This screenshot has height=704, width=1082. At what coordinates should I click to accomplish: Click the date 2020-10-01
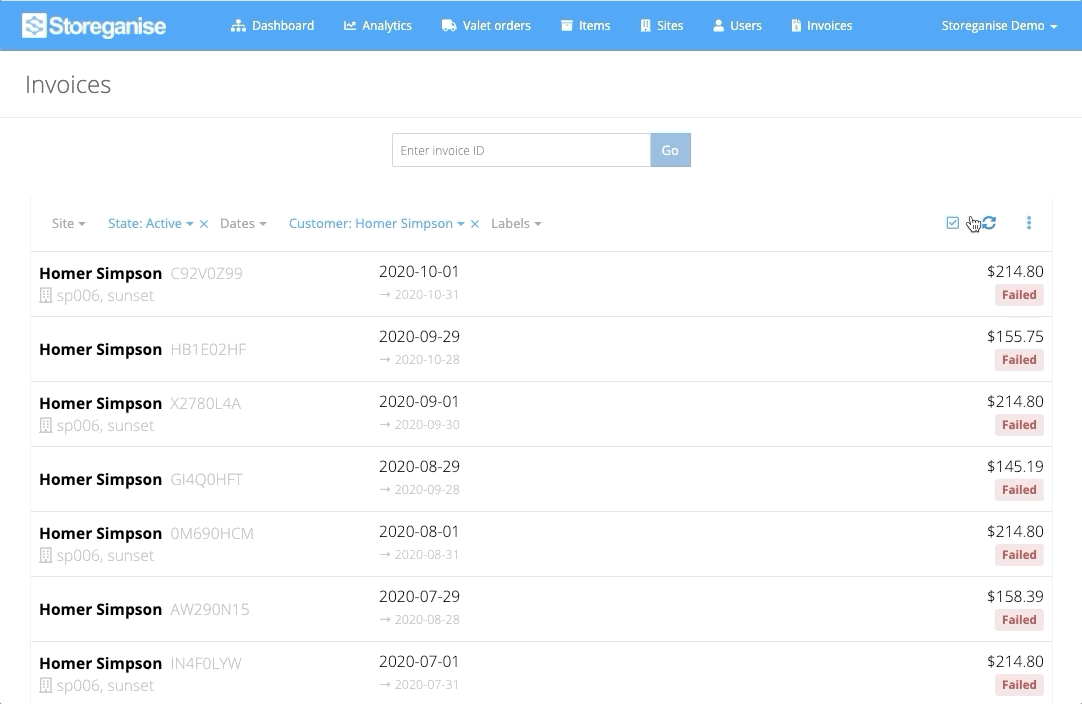[x=419, y=271]
